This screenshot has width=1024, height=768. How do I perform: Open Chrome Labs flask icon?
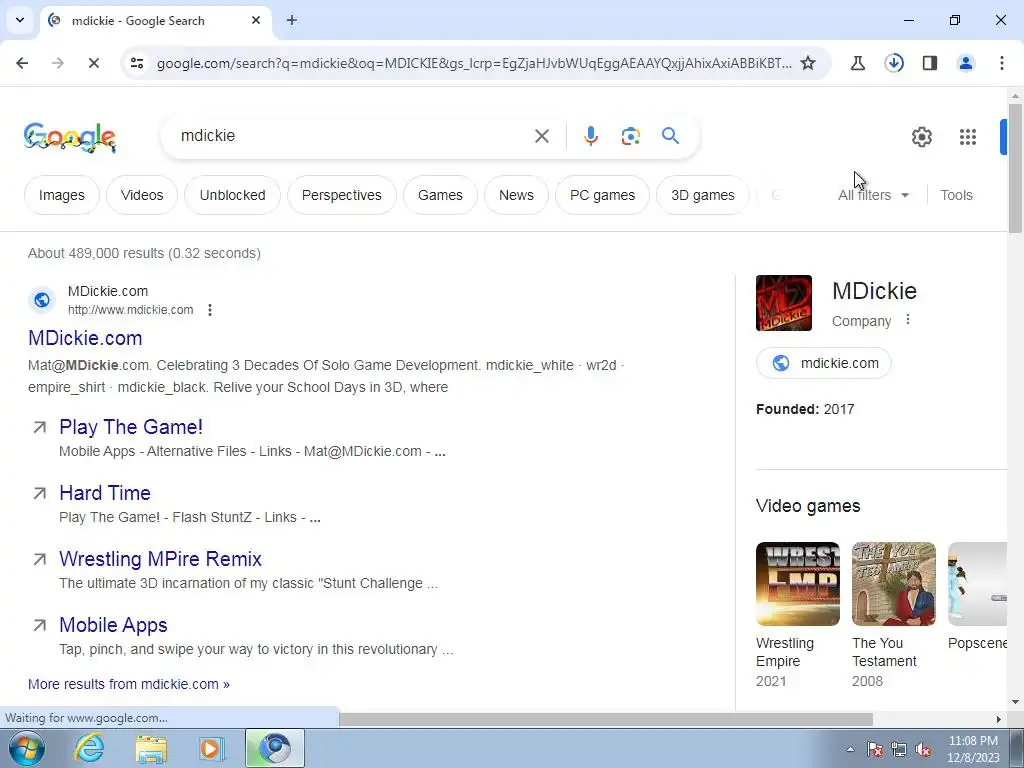(x=857, y=63)
